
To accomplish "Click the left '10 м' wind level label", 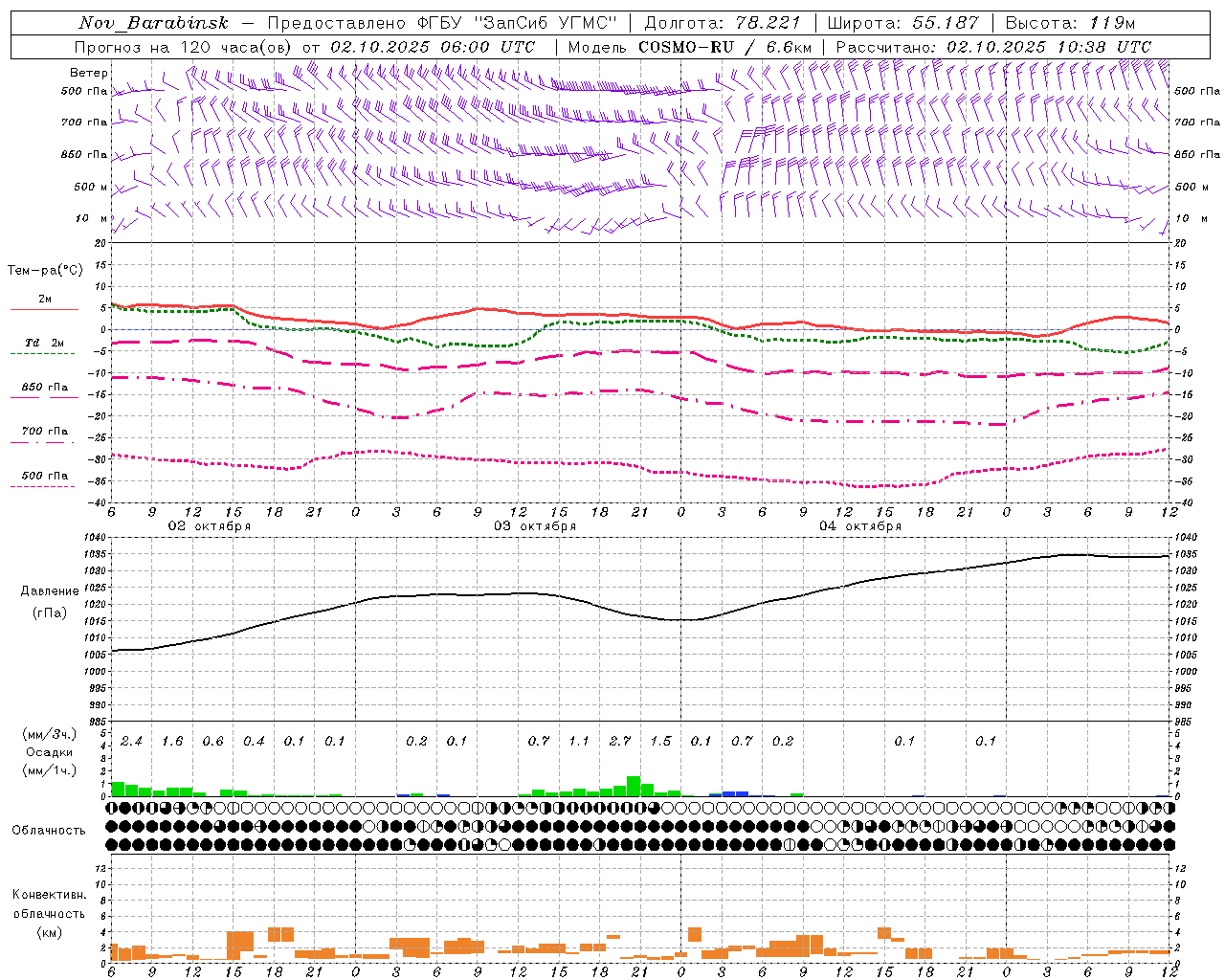I will pos(90,218).
